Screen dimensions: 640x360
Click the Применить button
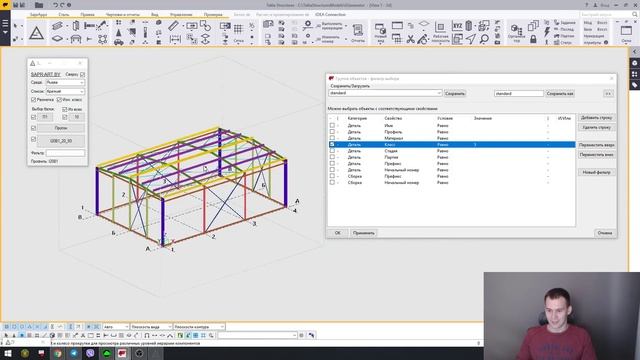pos(364,233)
